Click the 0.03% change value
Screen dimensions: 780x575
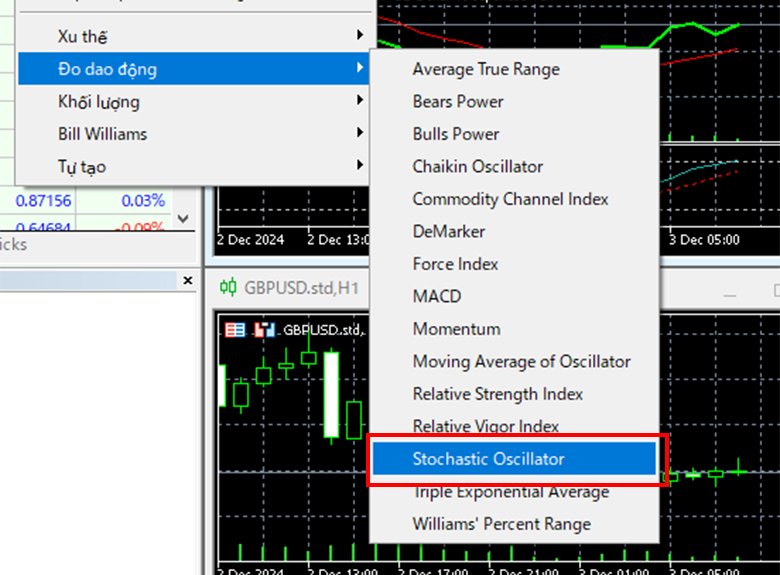[x=143, y=201]
